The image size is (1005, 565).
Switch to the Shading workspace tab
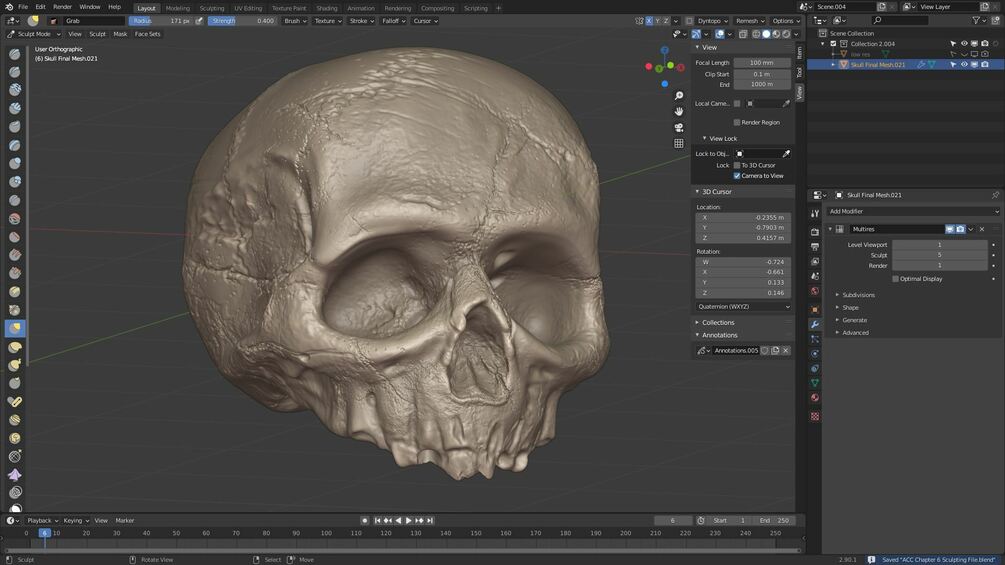(x=326, y=8)
